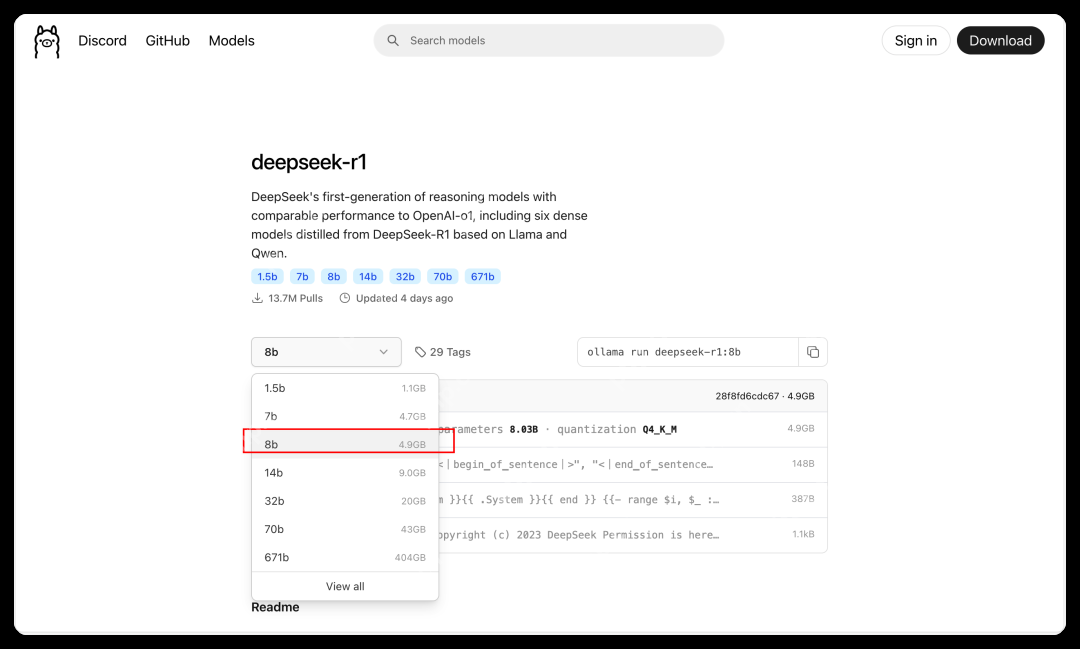Choose 1.5b 1.1GB from dropdown list
Viewport: 1080px width, 649px height.
[x=345, y=388]
